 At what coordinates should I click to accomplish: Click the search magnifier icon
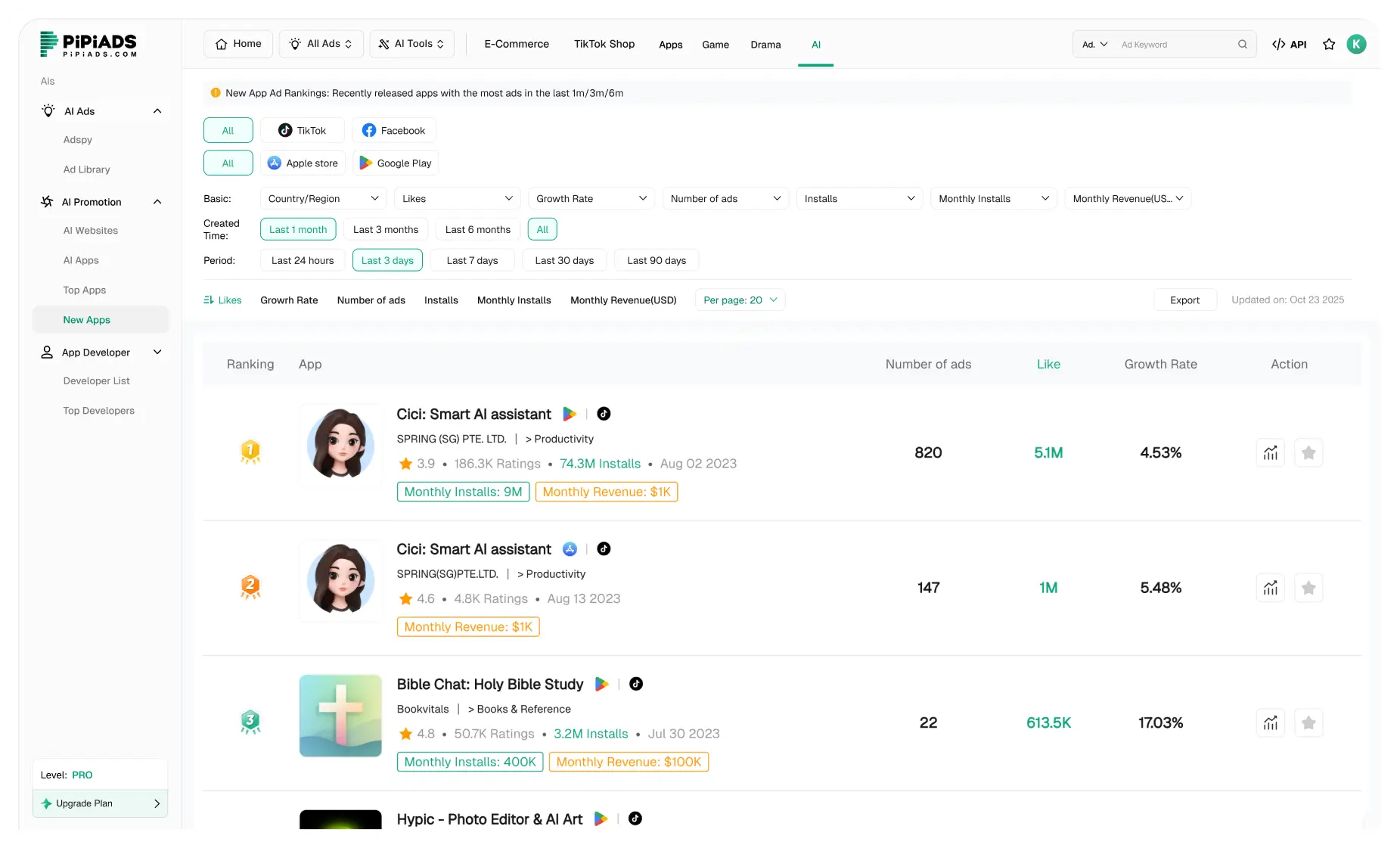1242,44
